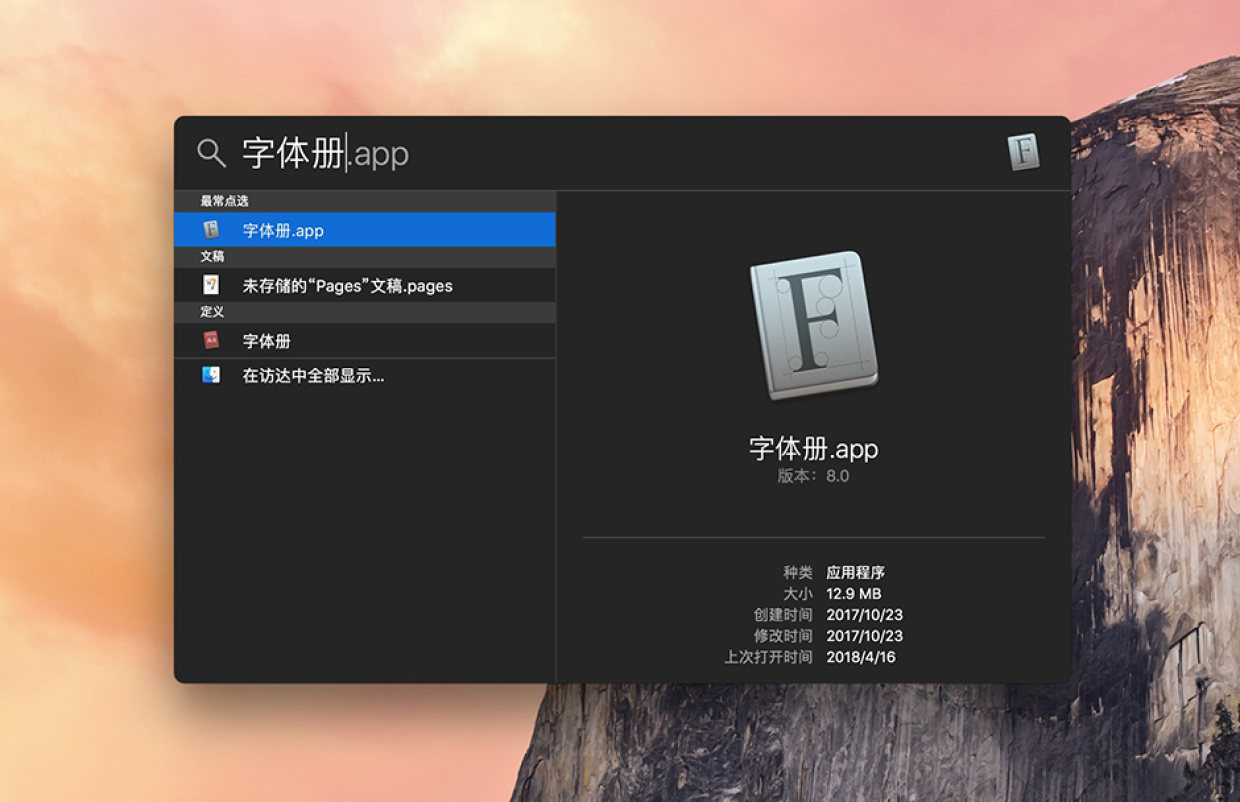
Task: Select the 字体册.app label in the top hit row
Action: click(283, 230)
